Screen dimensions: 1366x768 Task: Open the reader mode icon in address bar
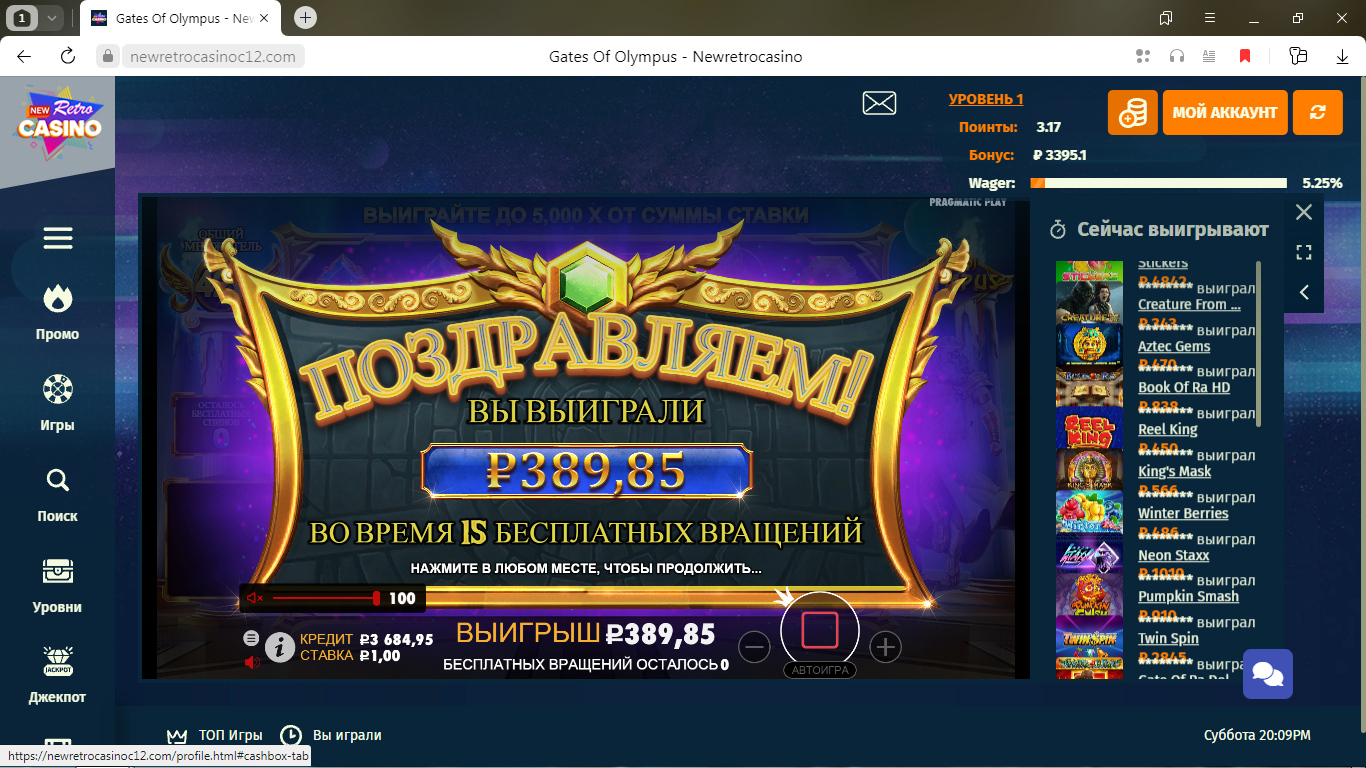click(x=1209, y=56)
